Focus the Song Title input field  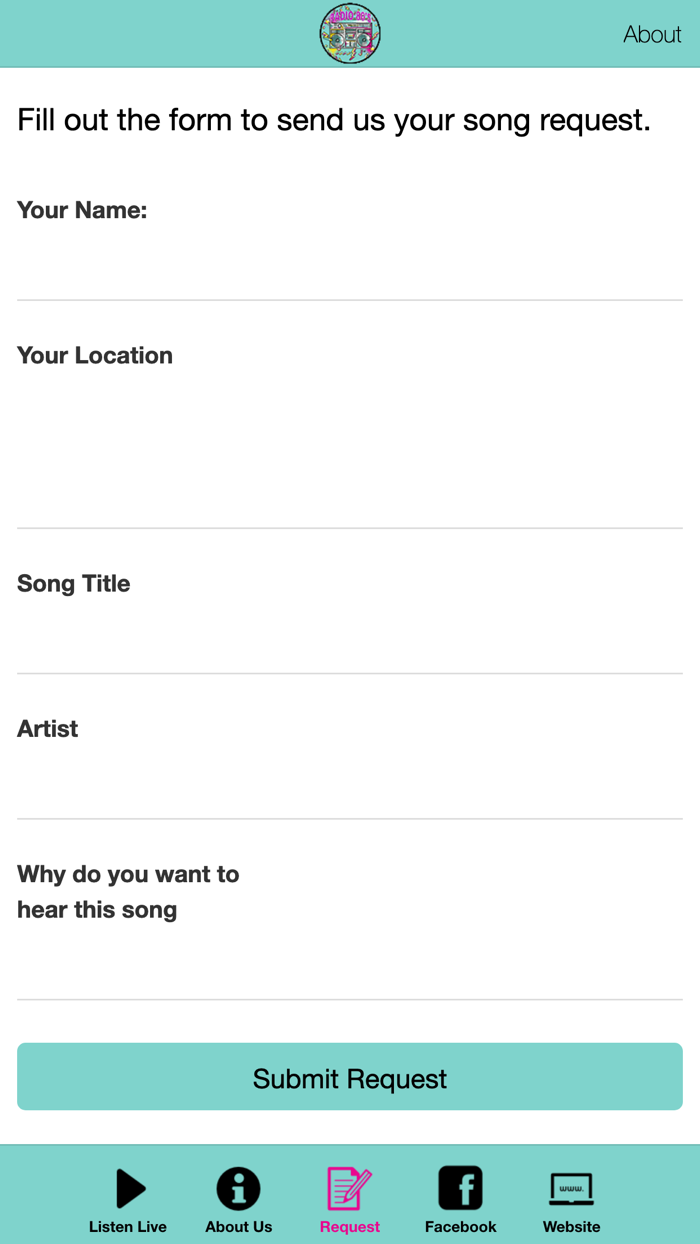click(x=350, y=638)
